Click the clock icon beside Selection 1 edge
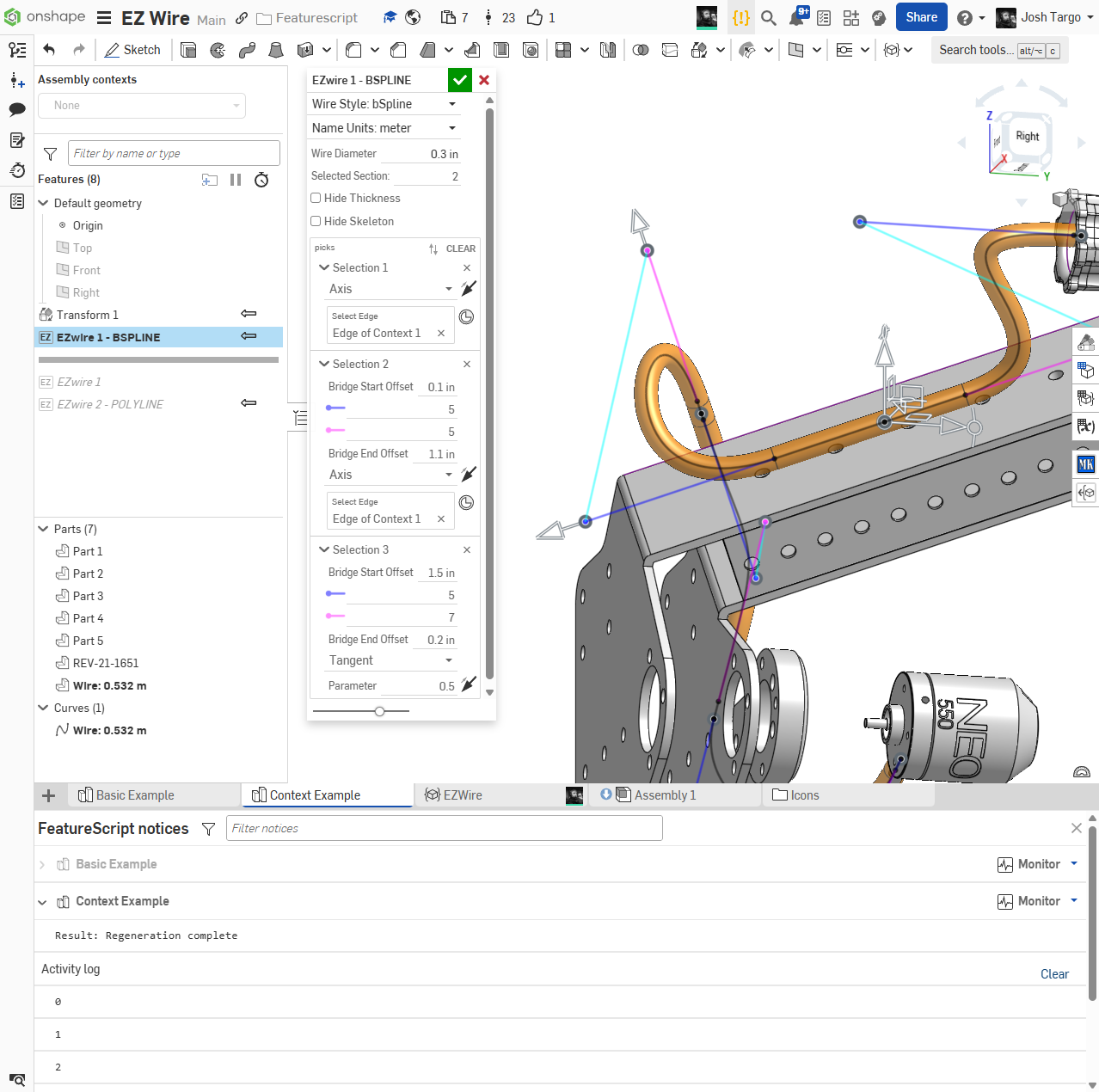The height and width of the screenshot is (1092, 1099). point(466,316)
